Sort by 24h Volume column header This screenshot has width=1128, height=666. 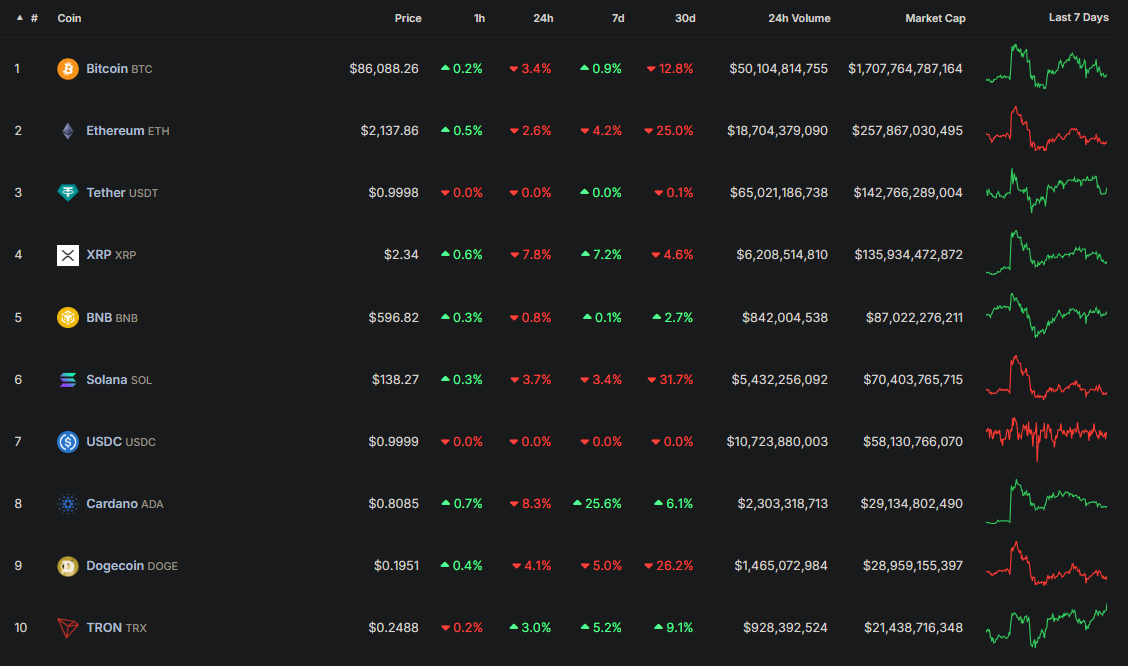798,18
